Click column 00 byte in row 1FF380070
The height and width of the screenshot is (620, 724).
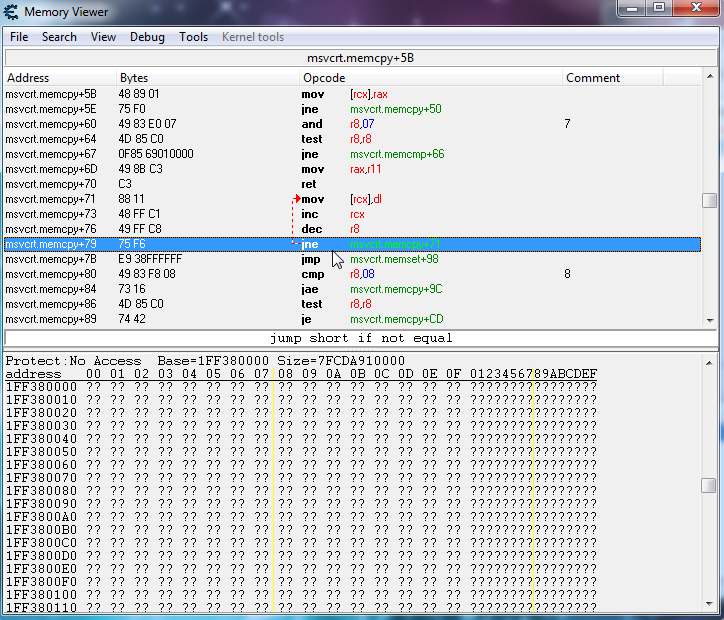point(93,478)
